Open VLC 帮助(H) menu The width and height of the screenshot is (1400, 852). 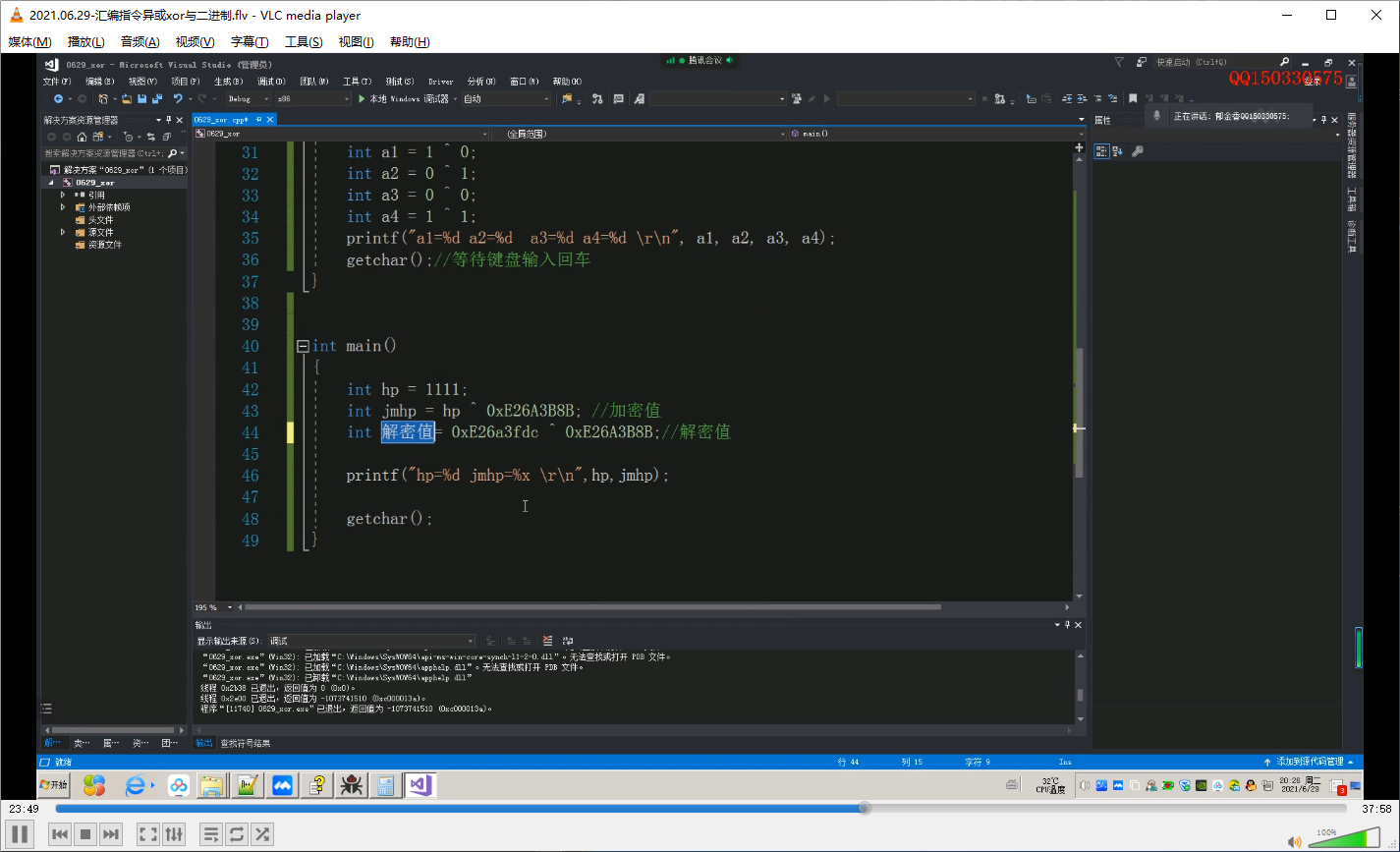click(410, 41)
